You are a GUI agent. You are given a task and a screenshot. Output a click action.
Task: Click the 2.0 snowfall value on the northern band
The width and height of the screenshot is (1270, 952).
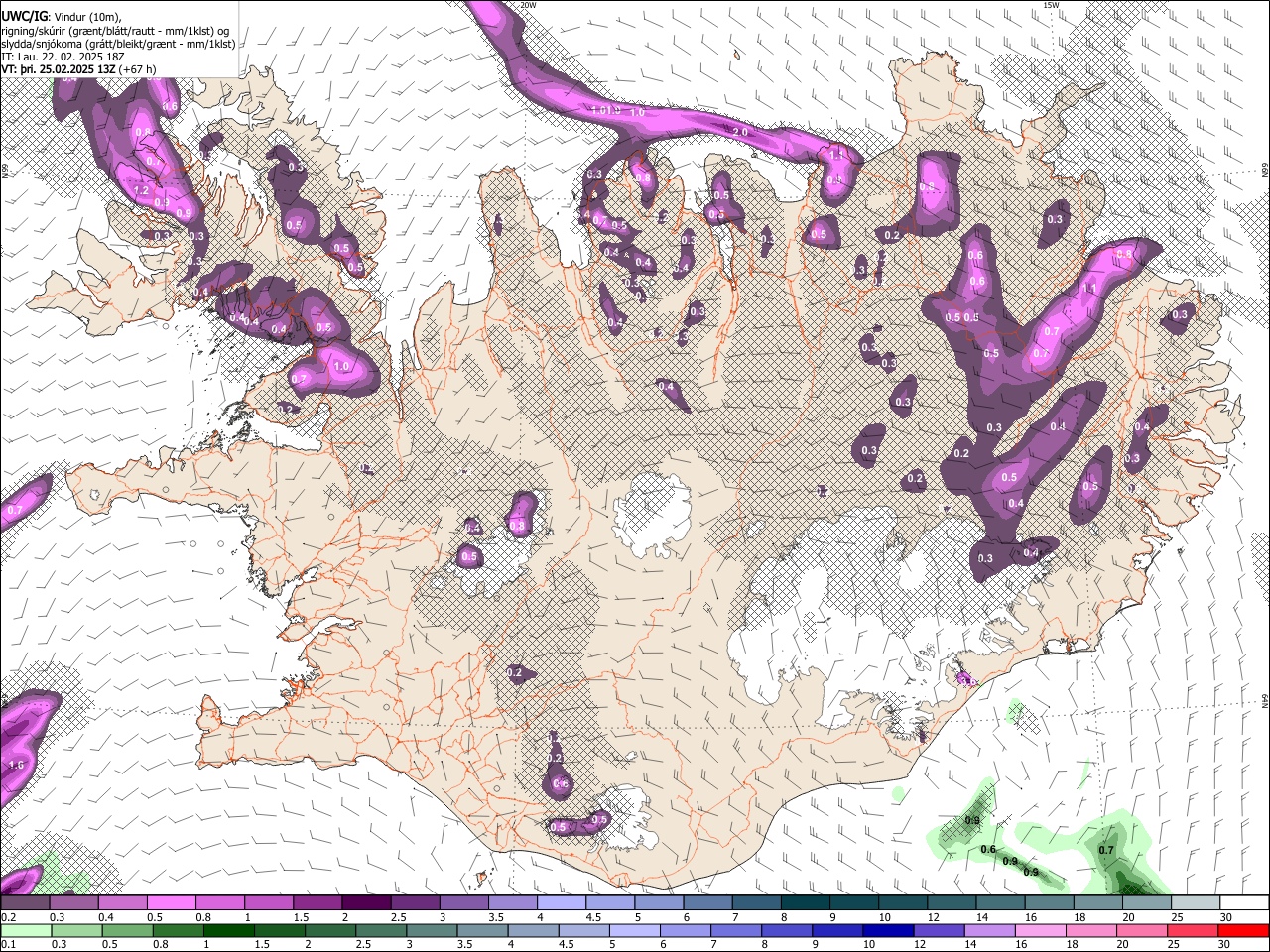(x=740, y=131)
